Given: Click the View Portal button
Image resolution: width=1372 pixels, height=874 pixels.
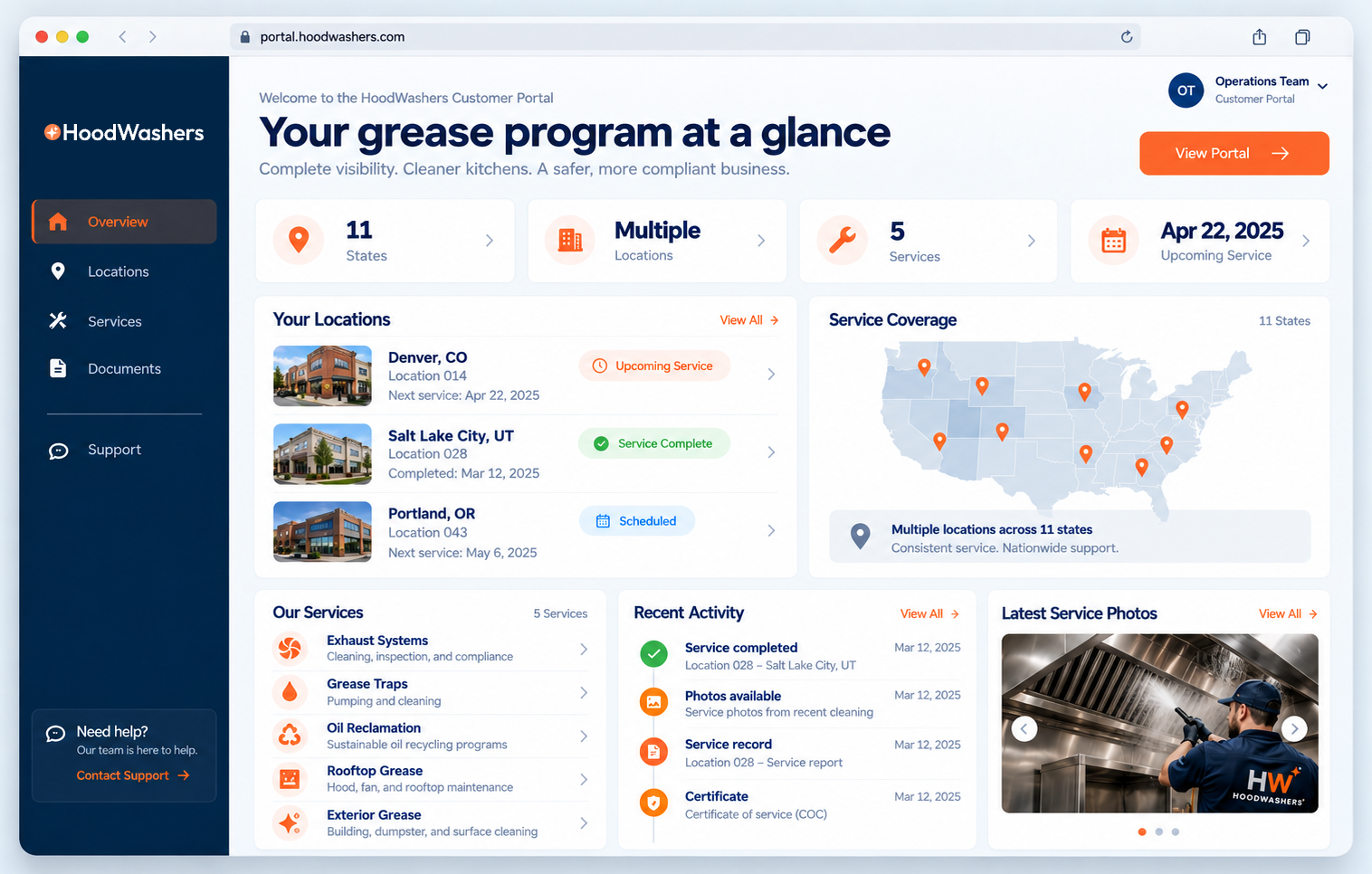Looking at the screenshot, I should pos(1234,154).
